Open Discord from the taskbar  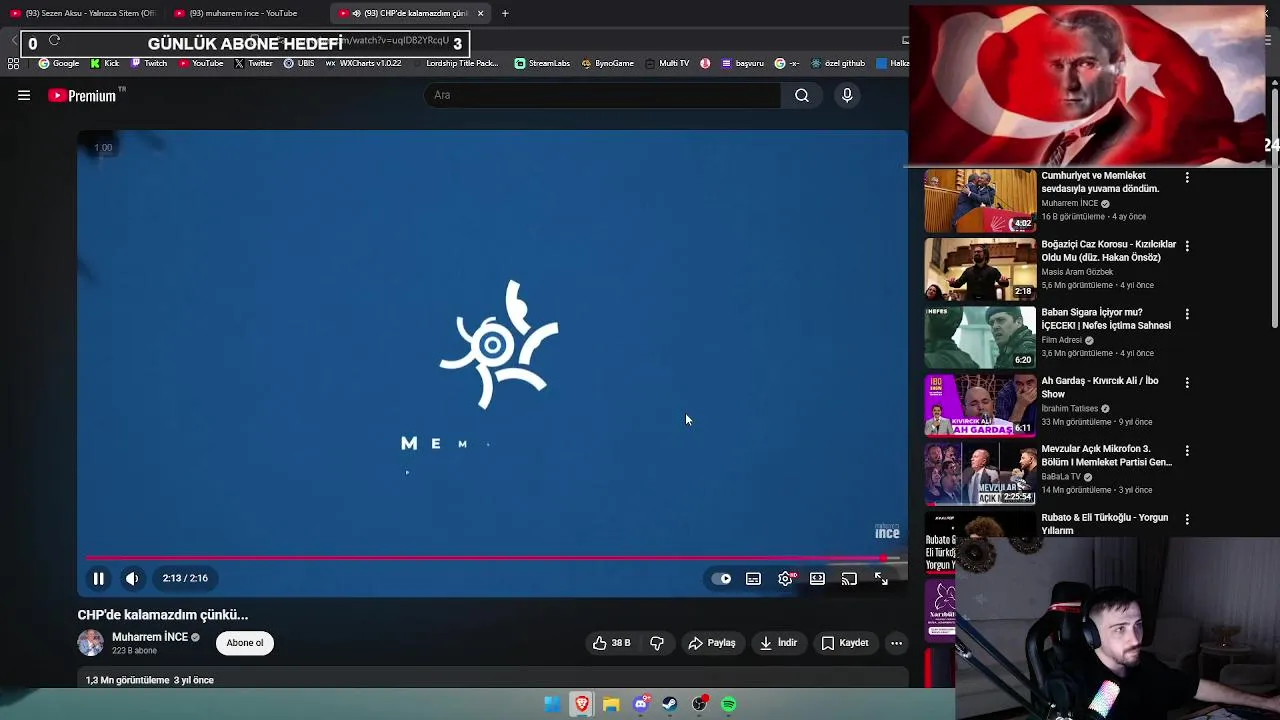coord(641,704)
